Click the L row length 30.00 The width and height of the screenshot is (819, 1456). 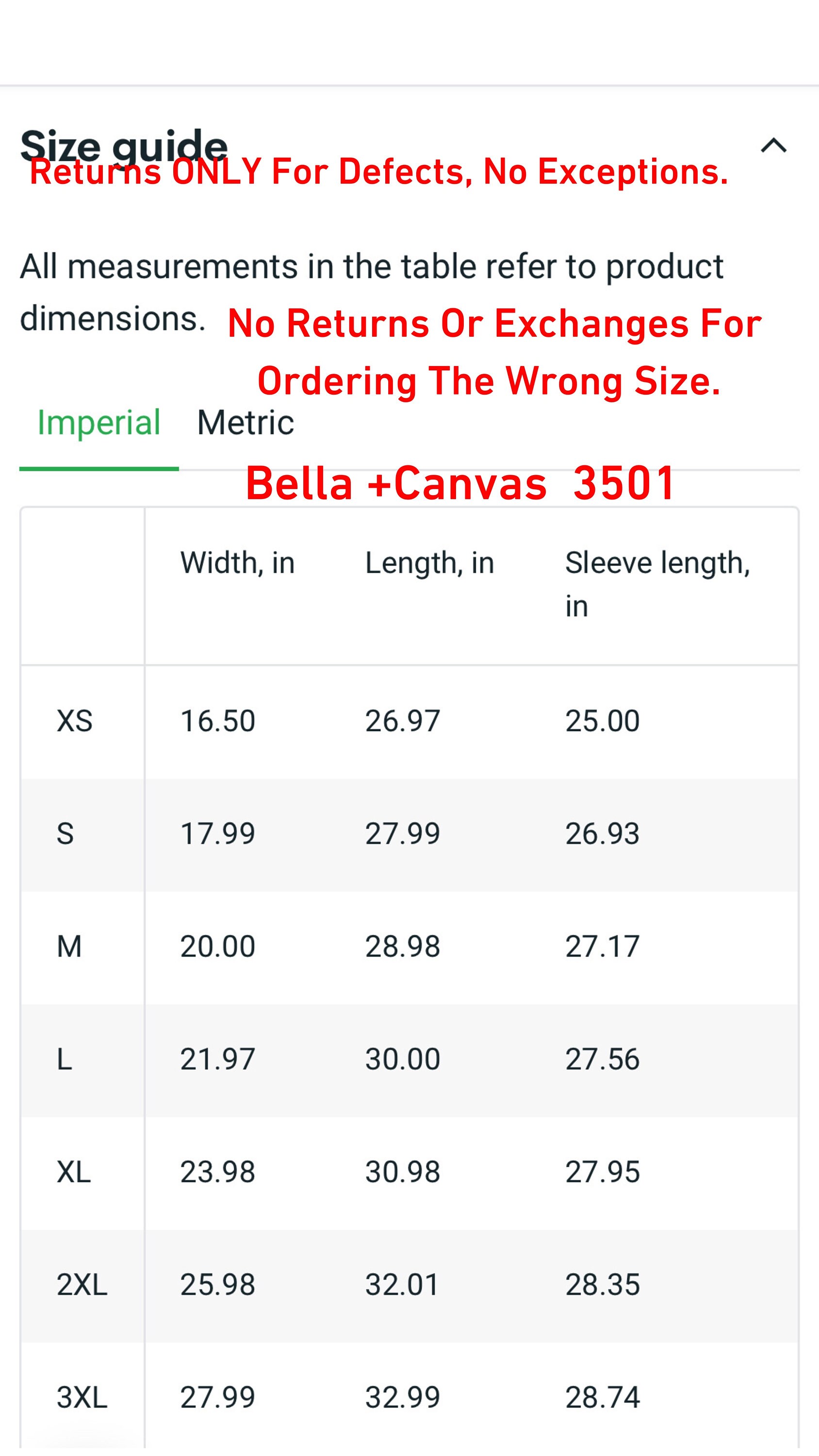(402, 1059)
